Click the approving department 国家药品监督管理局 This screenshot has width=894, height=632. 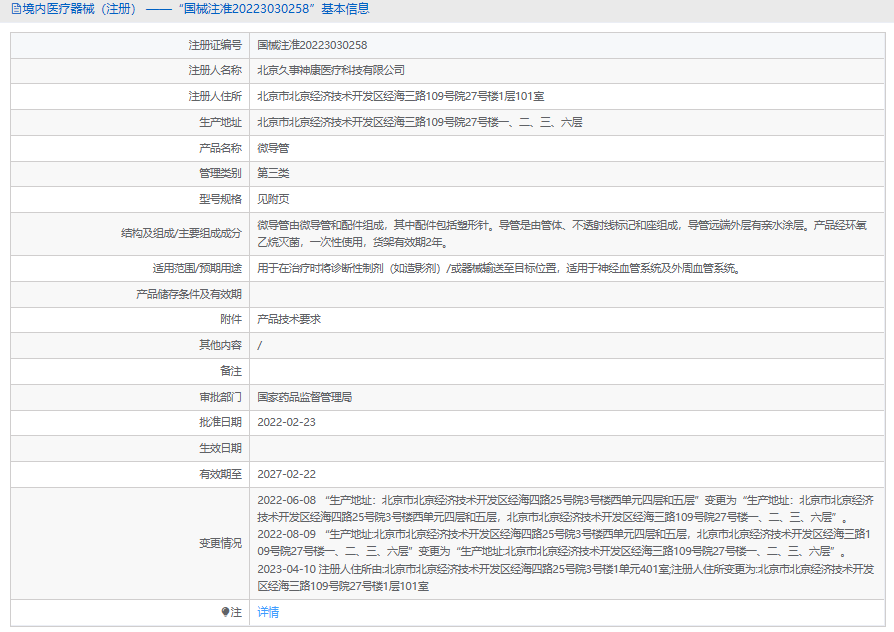304,397
